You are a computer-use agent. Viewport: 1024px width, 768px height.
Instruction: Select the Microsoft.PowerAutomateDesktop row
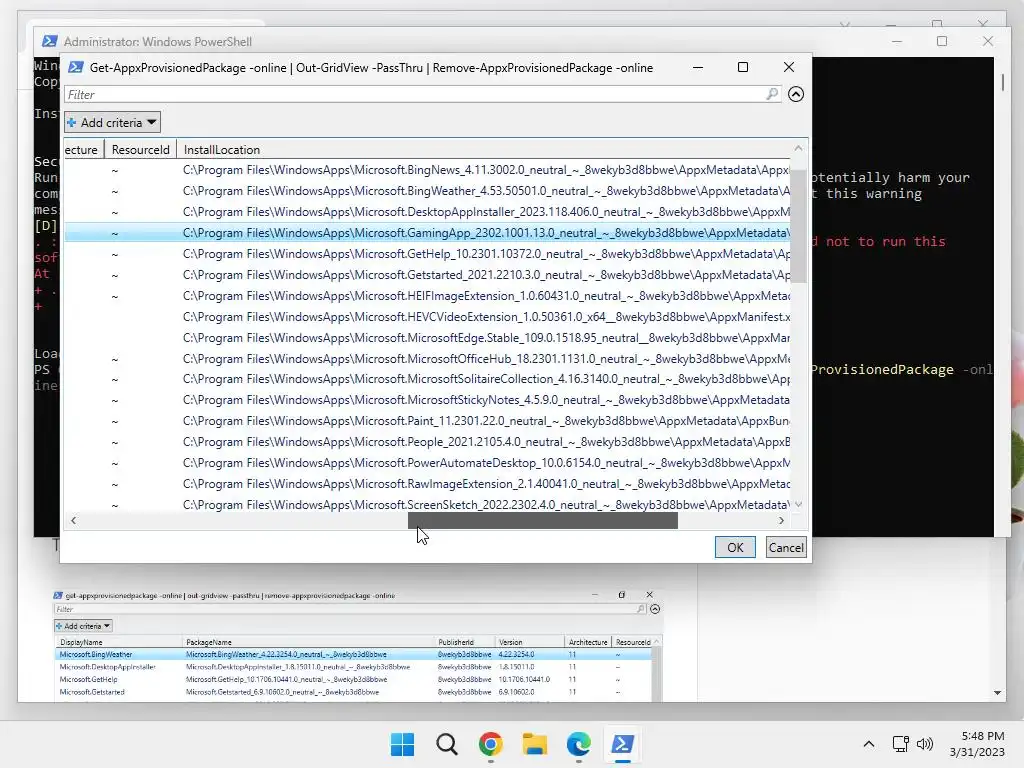[x=427, y=462]
